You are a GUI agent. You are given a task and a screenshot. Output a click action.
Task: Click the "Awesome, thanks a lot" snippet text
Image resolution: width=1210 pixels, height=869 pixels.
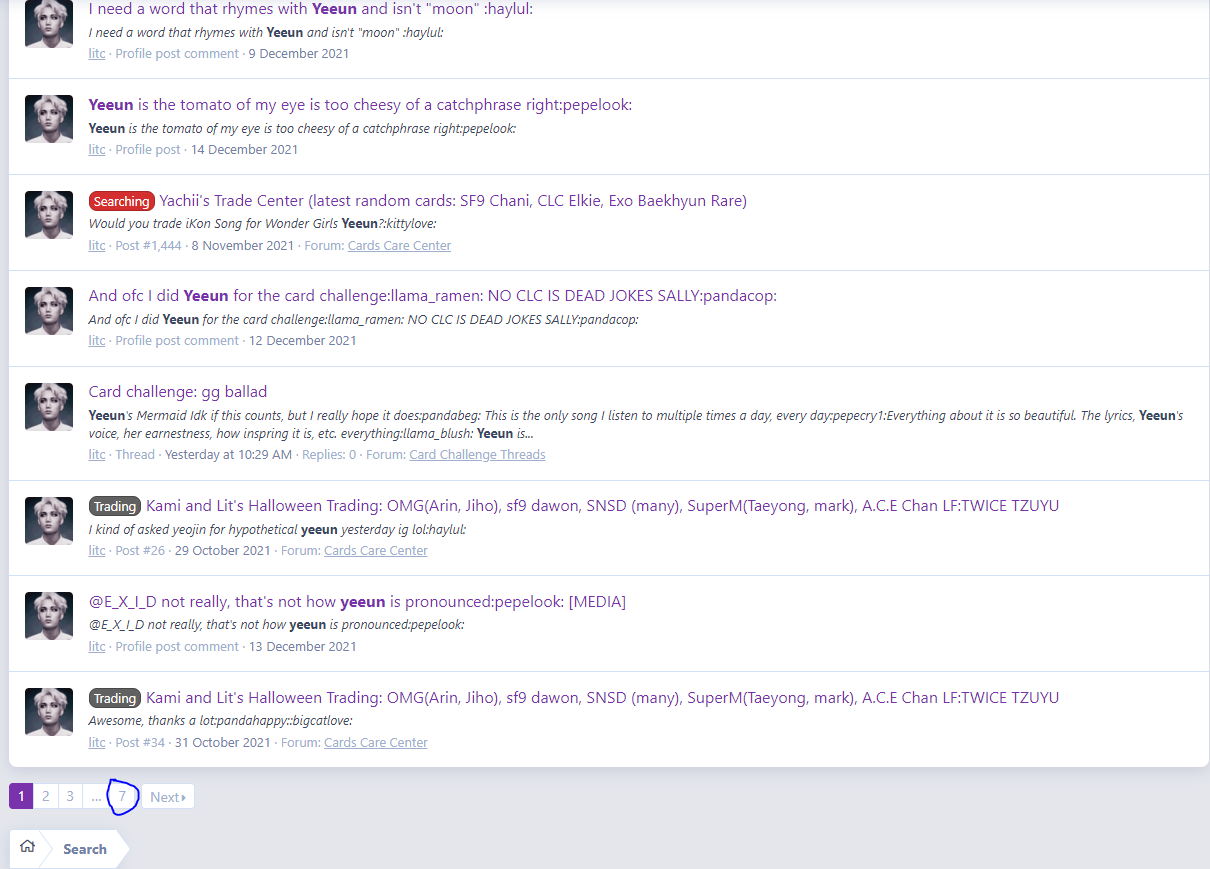click(221, 721)
